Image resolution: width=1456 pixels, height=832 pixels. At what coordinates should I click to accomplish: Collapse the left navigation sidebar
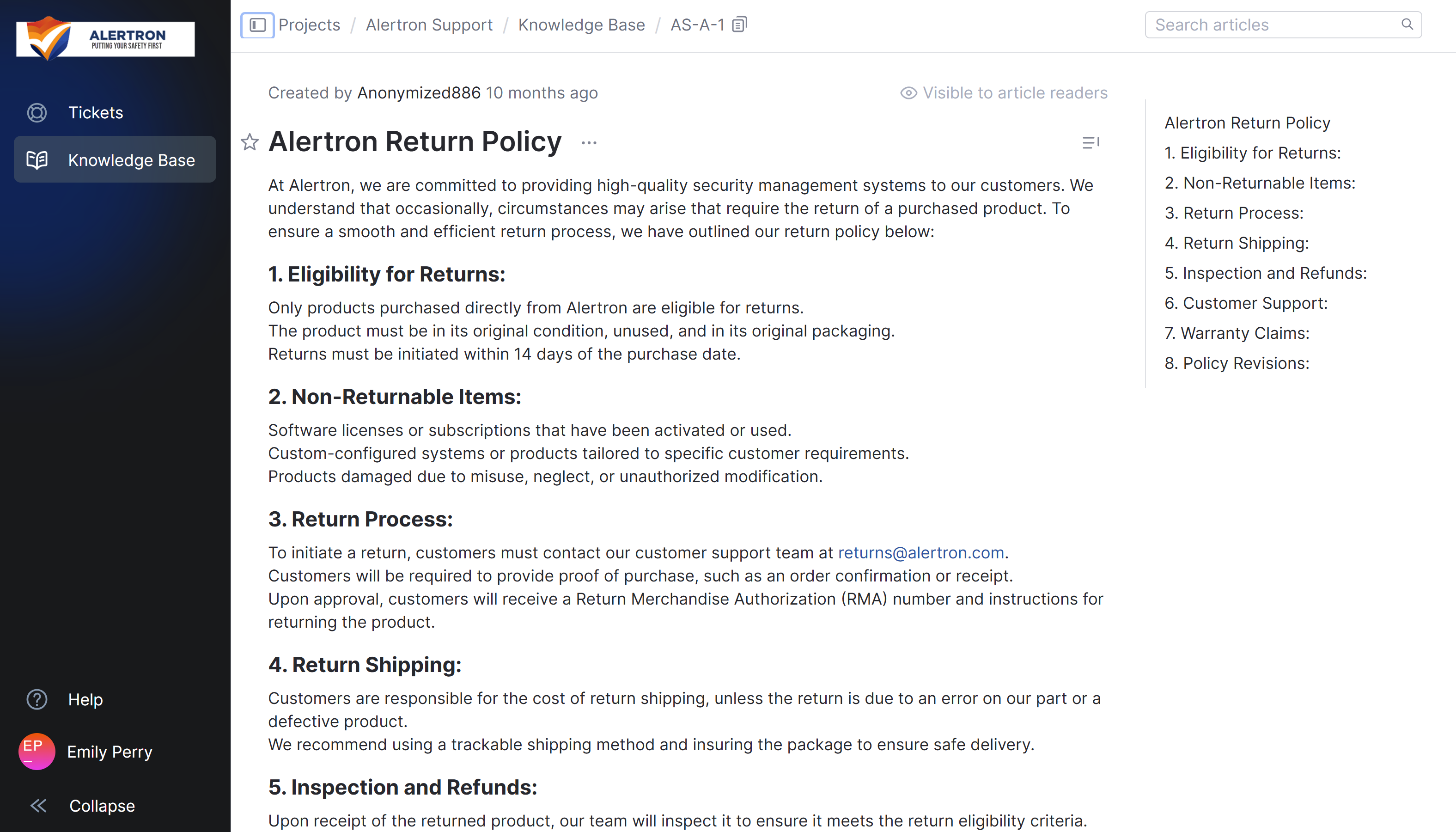101,806
